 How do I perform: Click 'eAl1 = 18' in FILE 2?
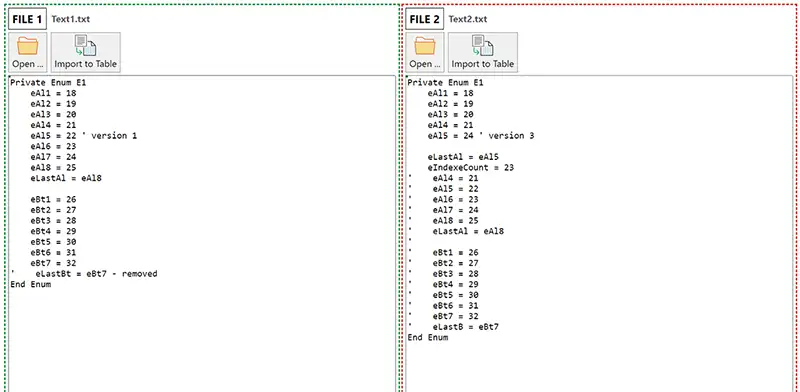click(451, 93)
